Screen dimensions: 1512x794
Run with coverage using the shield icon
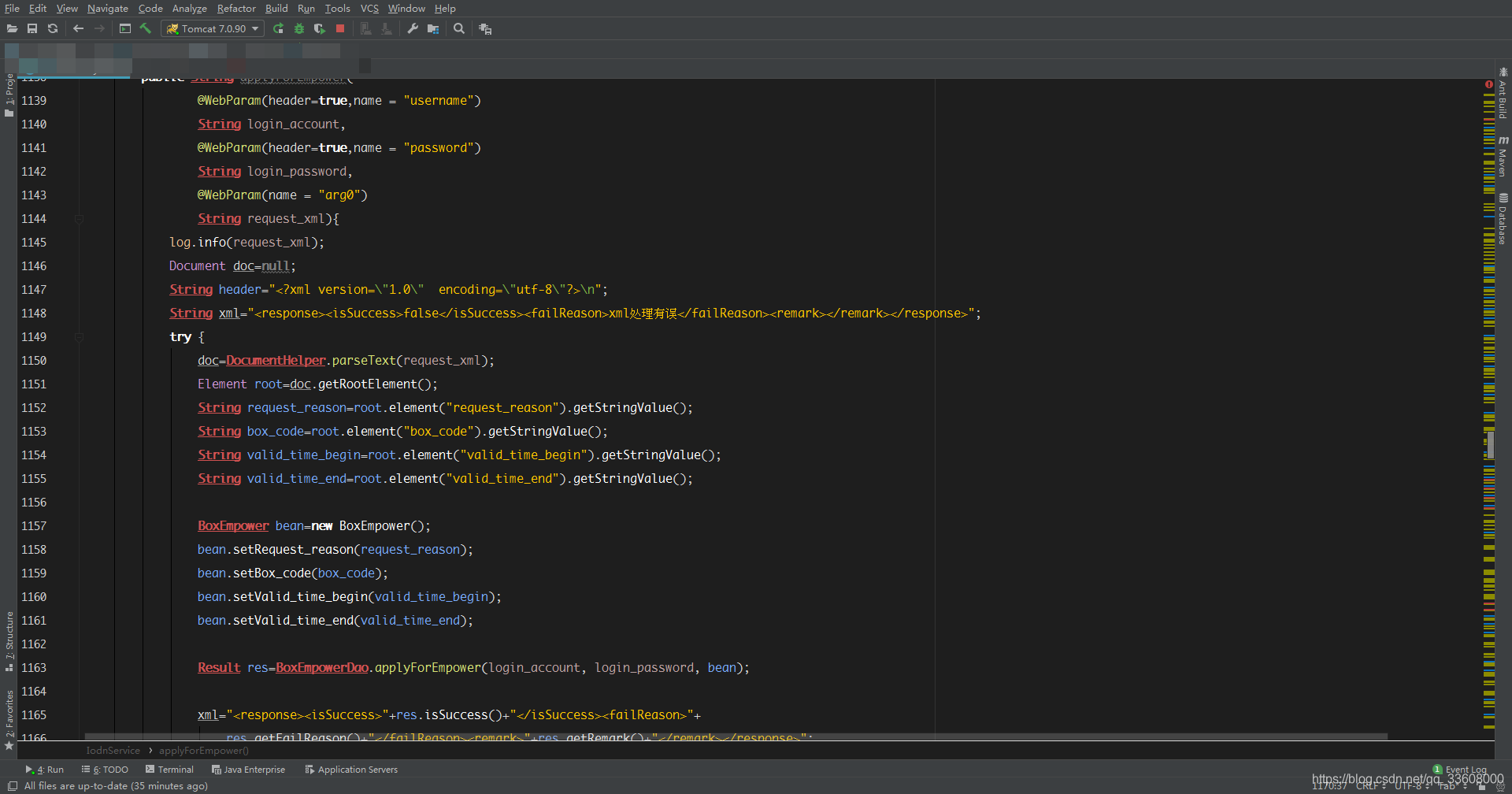click(319, 28)
